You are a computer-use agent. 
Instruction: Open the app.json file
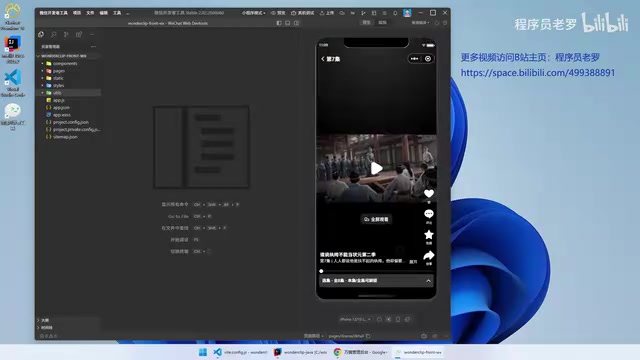pyautogui.click(x=61, y=108)
